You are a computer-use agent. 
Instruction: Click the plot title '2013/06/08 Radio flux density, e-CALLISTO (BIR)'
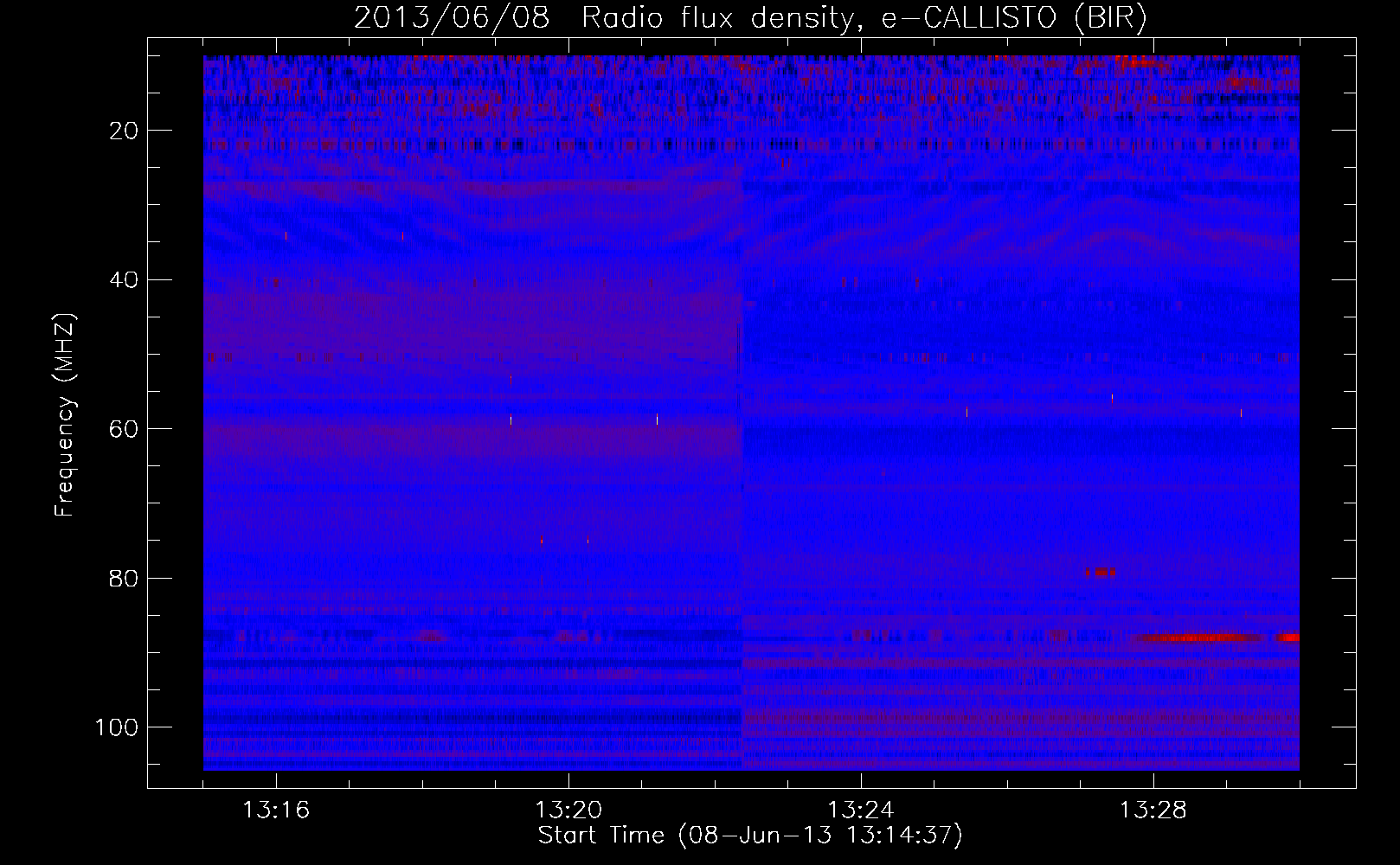750,17
